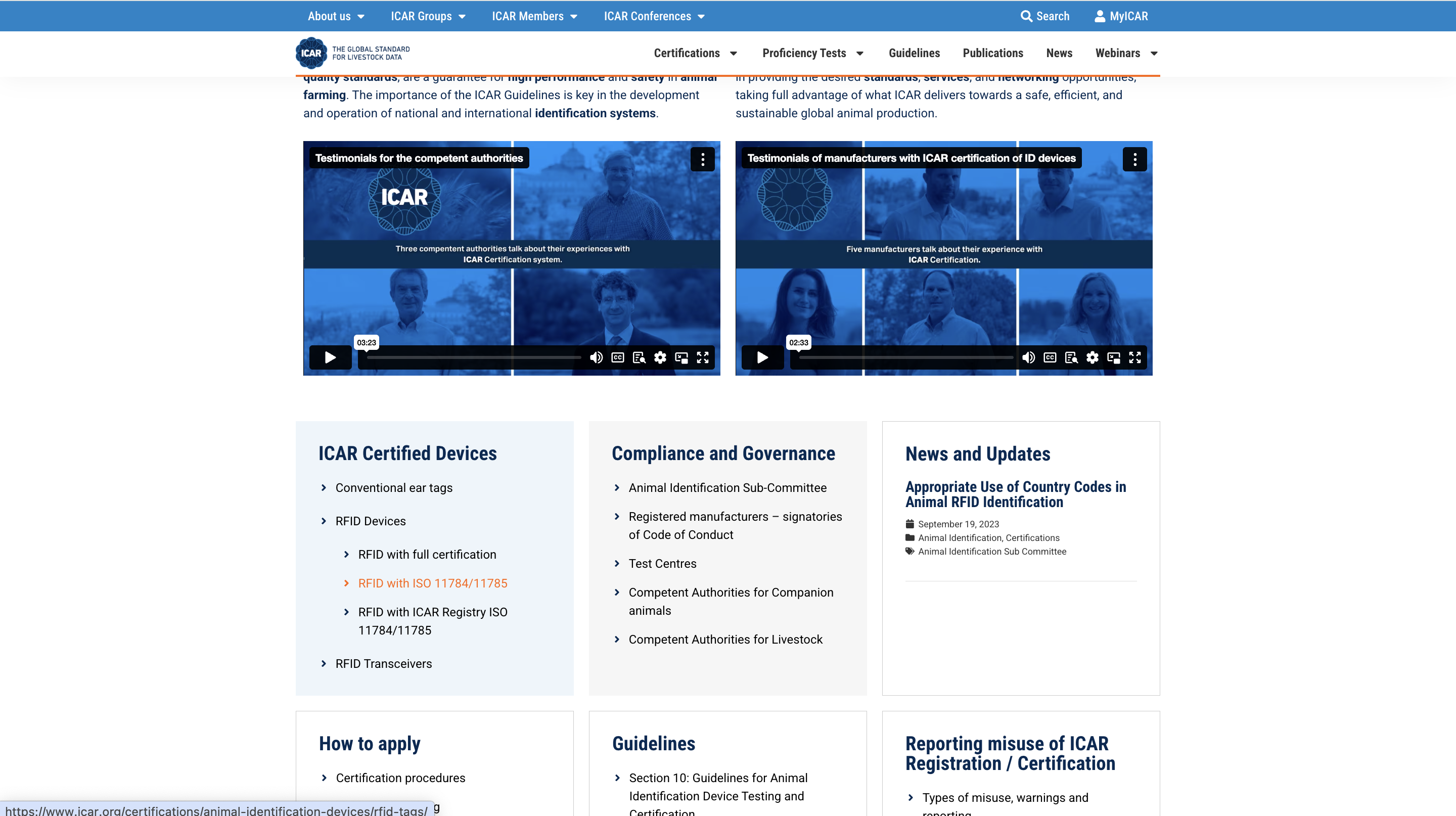
Task: Go to the Publications page
Action: click(992, 53)
